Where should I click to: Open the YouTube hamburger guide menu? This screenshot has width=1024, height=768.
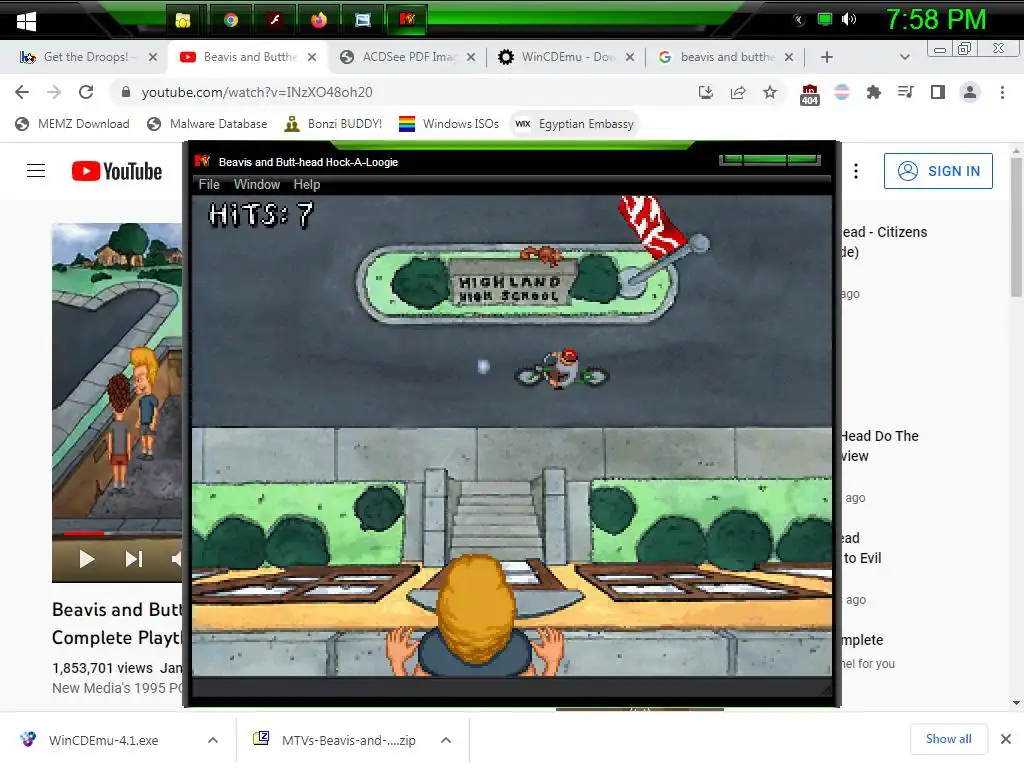point(36,170)
